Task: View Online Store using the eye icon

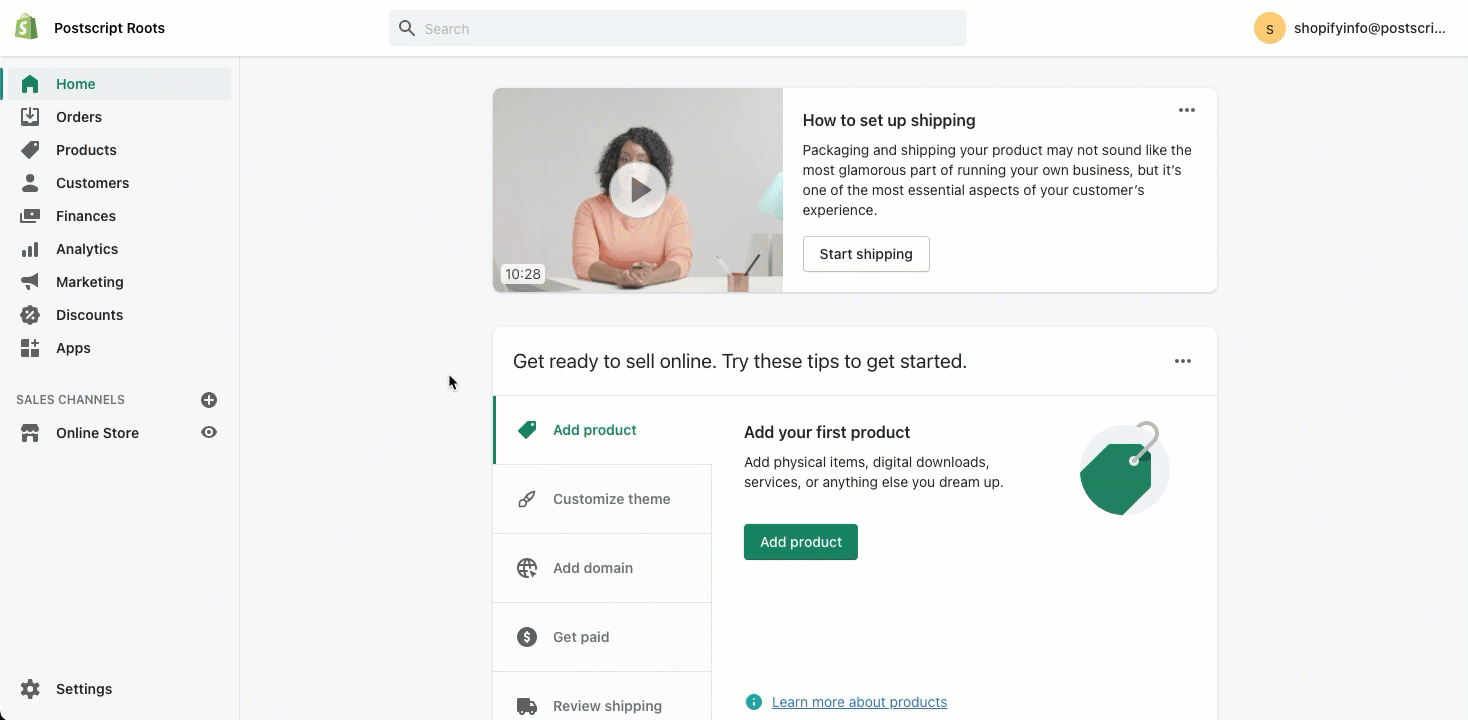Action: coord(209,433)
